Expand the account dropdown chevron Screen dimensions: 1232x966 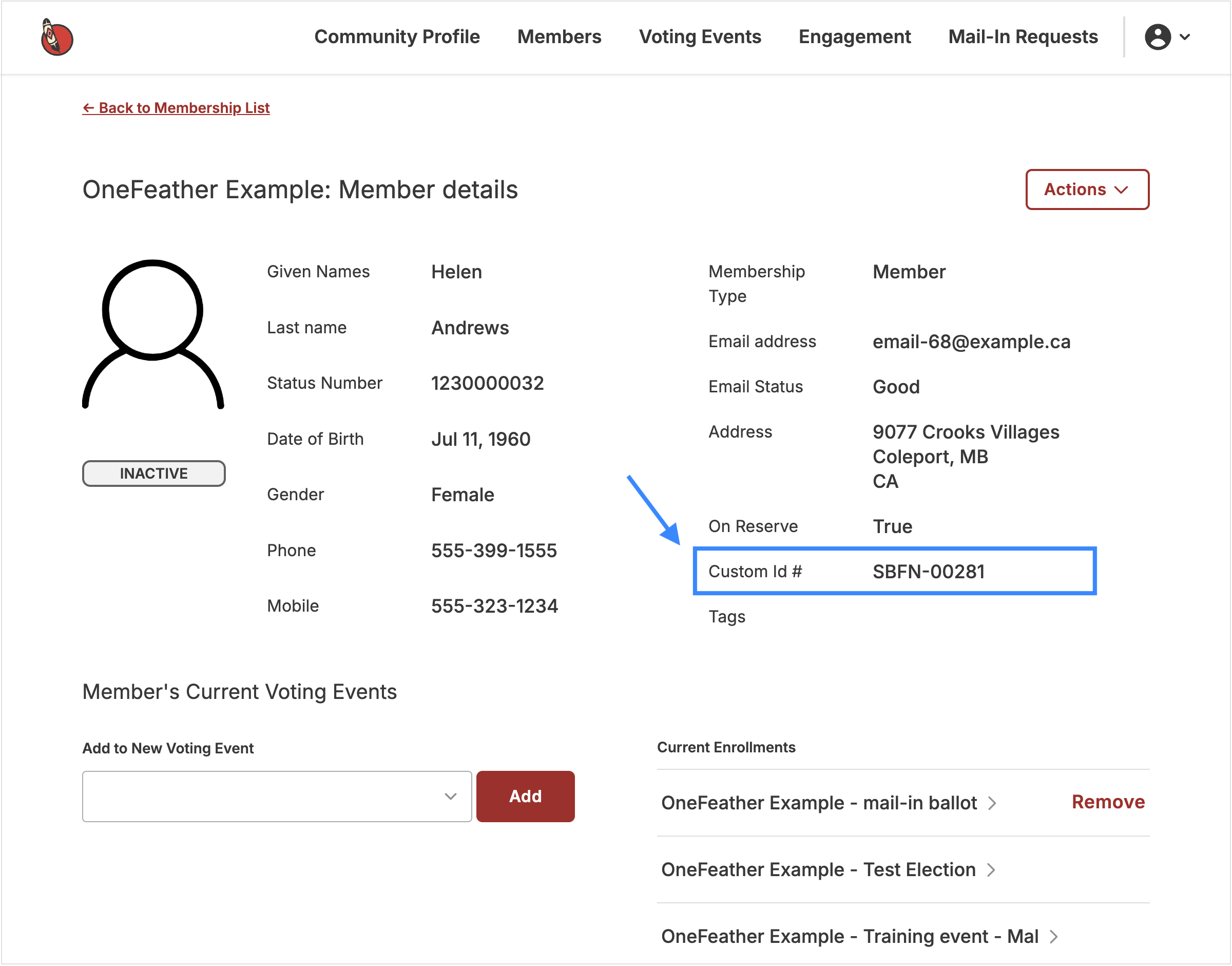[1184, 37]
